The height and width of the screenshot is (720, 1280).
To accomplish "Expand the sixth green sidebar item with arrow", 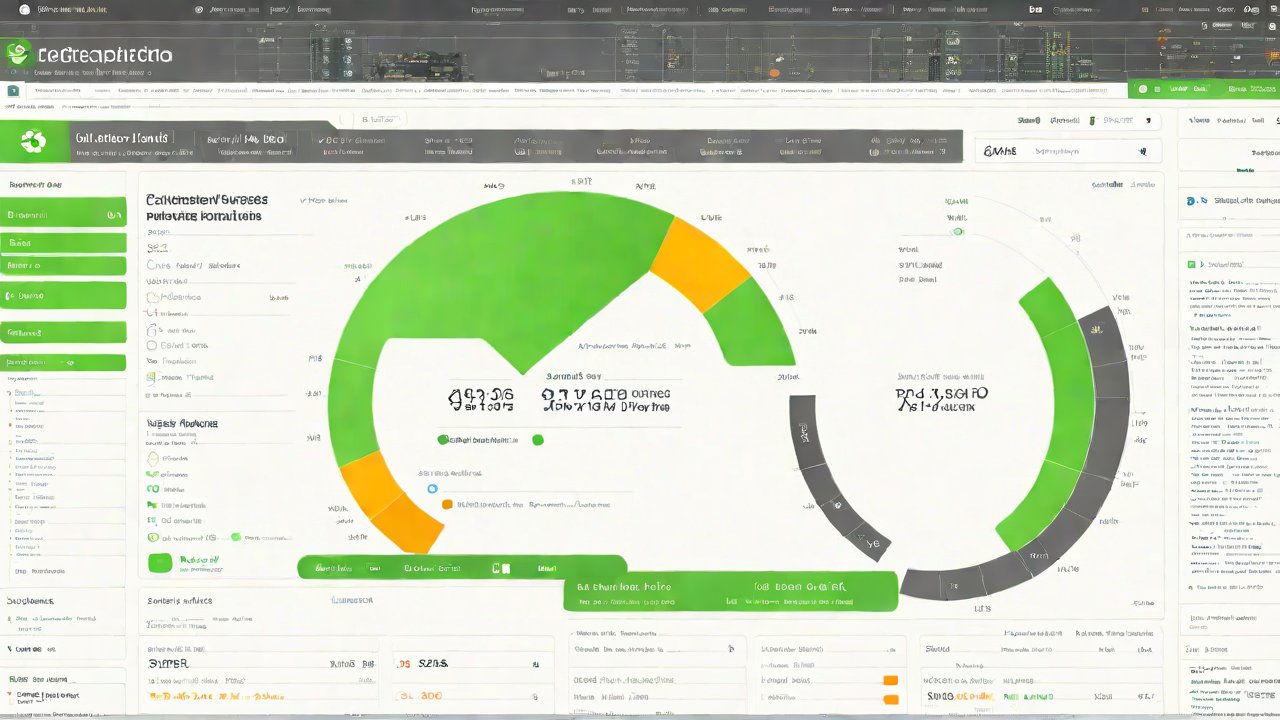I will [x=63, y=363].
